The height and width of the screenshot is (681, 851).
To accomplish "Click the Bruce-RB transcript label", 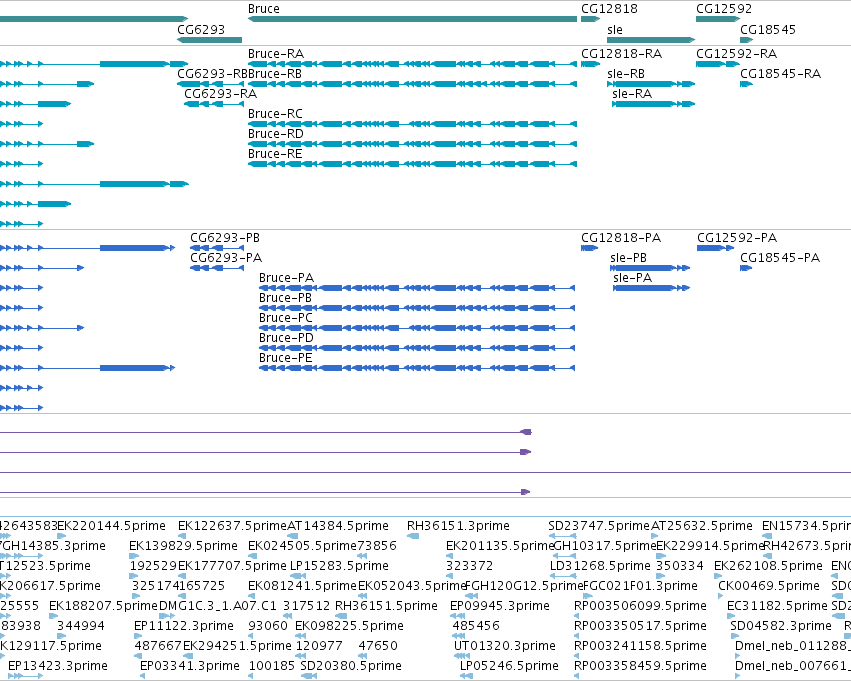I will click(275, 74).
